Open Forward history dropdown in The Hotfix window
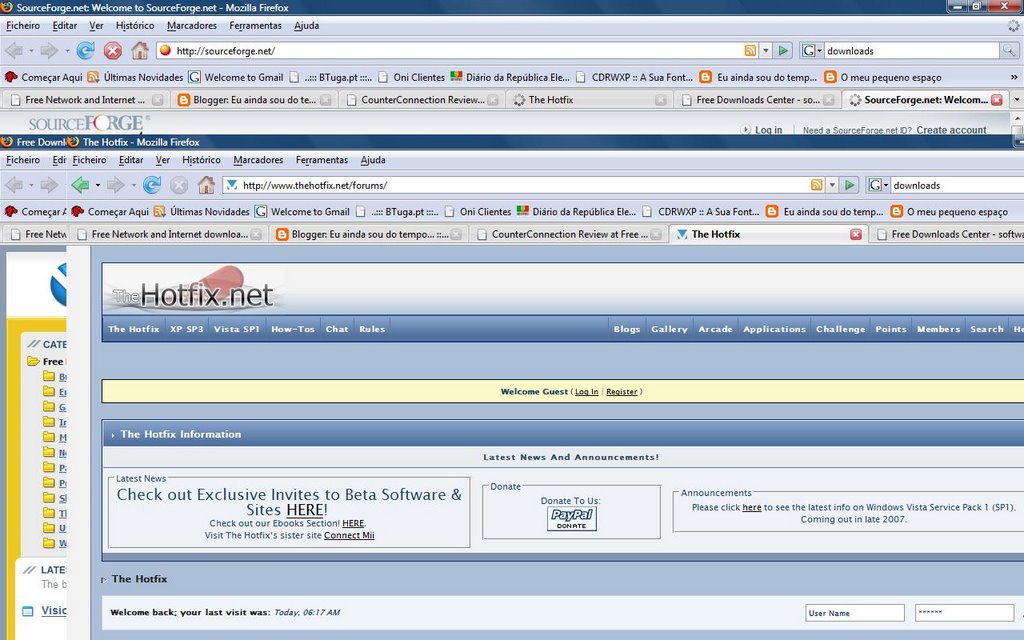1024x640 pixels. (133, 185)
